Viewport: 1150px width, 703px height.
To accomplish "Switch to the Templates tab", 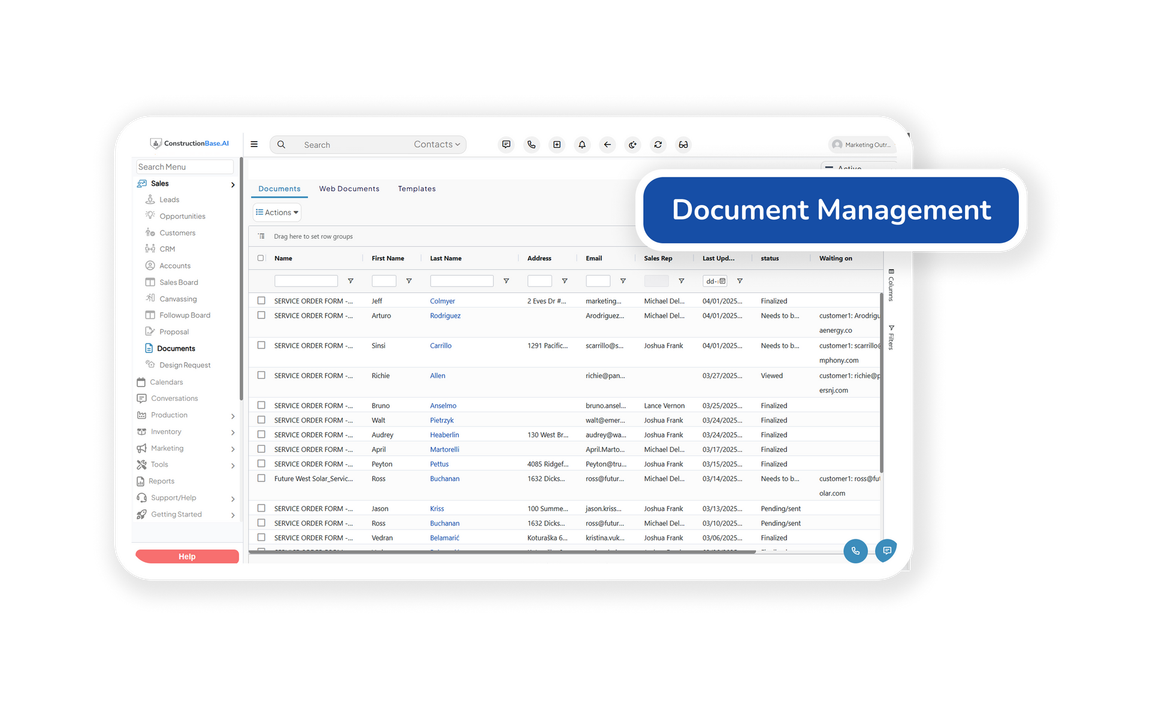I will 417,189.
